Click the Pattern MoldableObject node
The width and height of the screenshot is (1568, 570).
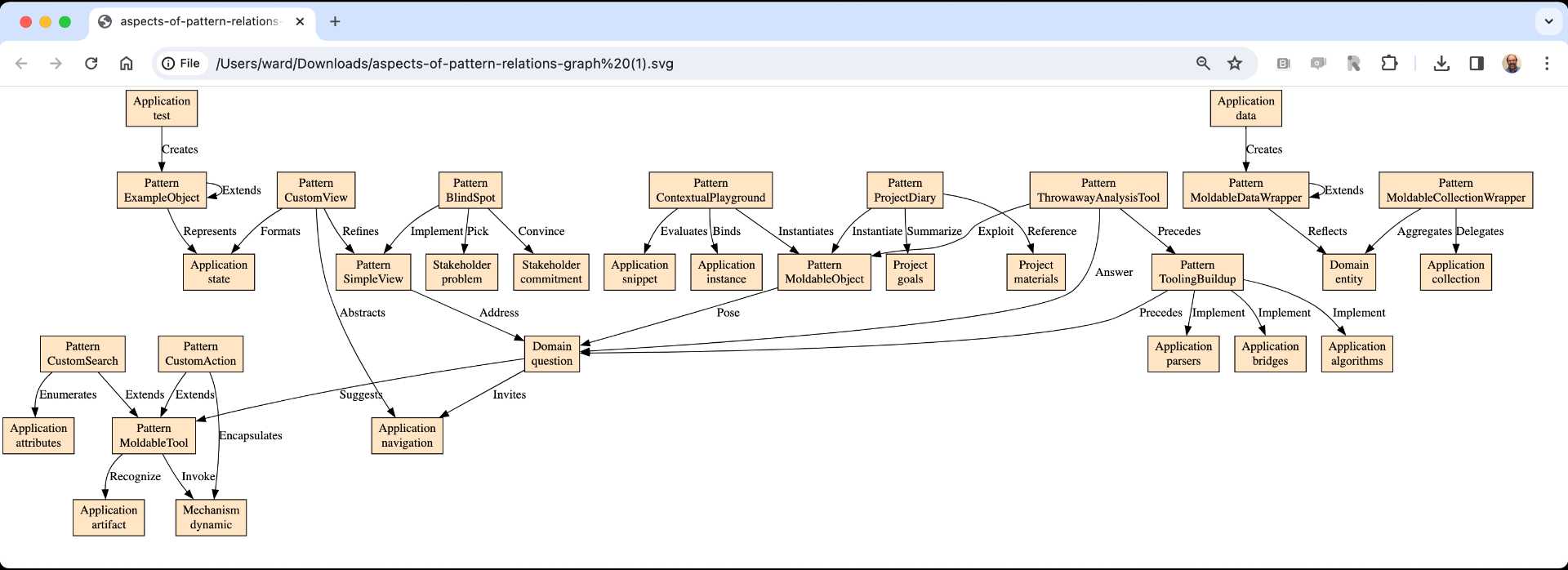click(x=824, y=272)
